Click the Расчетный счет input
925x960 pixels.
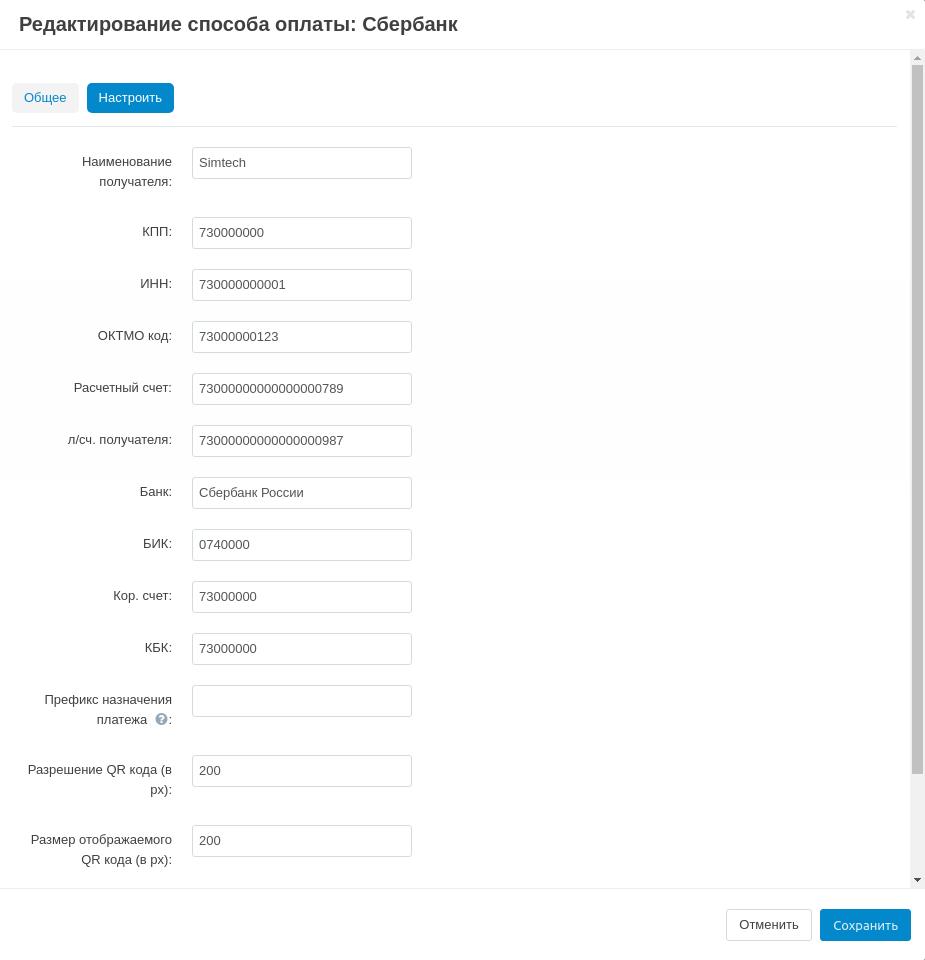tap(301, 389)
